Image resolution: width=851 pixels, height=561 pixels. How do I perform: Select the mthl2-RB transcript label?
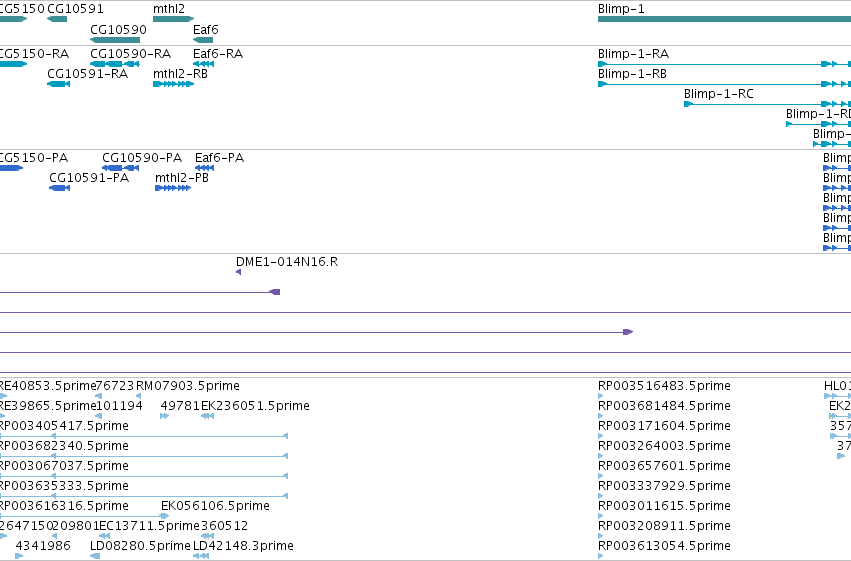coord(181,74)
